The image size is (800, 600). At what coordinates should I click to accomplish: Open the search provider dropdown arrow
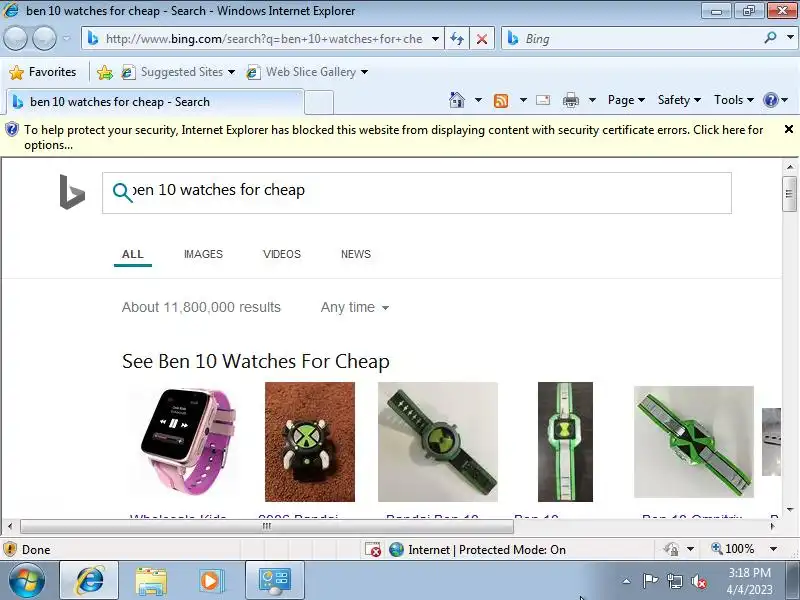pyautogui.click(x=790, y=38)
